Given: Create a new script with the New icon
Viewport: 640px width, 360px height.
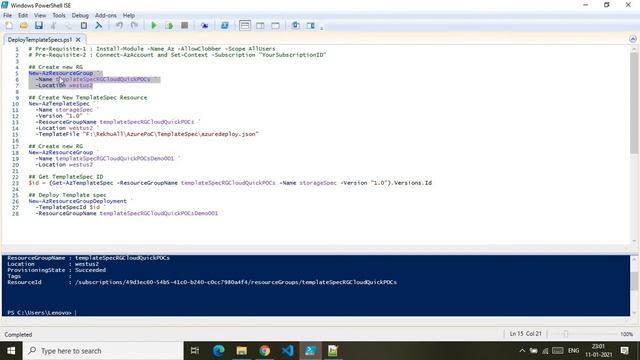Looking at the screenshot, I should [9, 25].
